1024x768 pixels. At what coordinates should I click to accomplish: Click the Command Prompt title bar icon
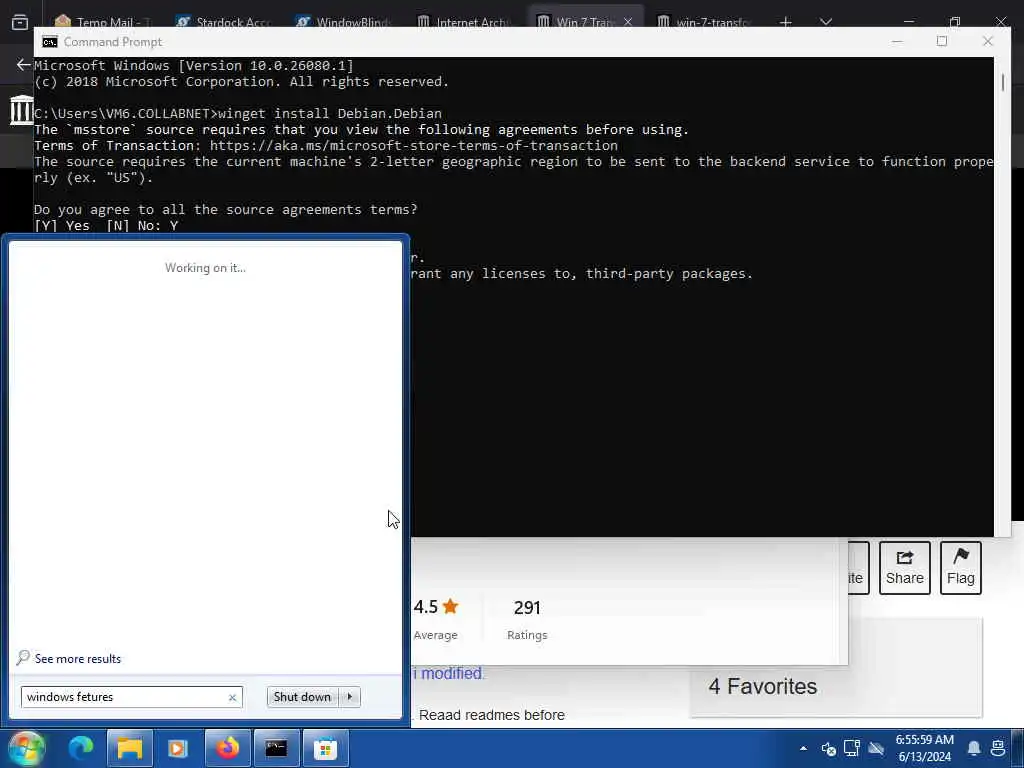click(x=50, y=42)
